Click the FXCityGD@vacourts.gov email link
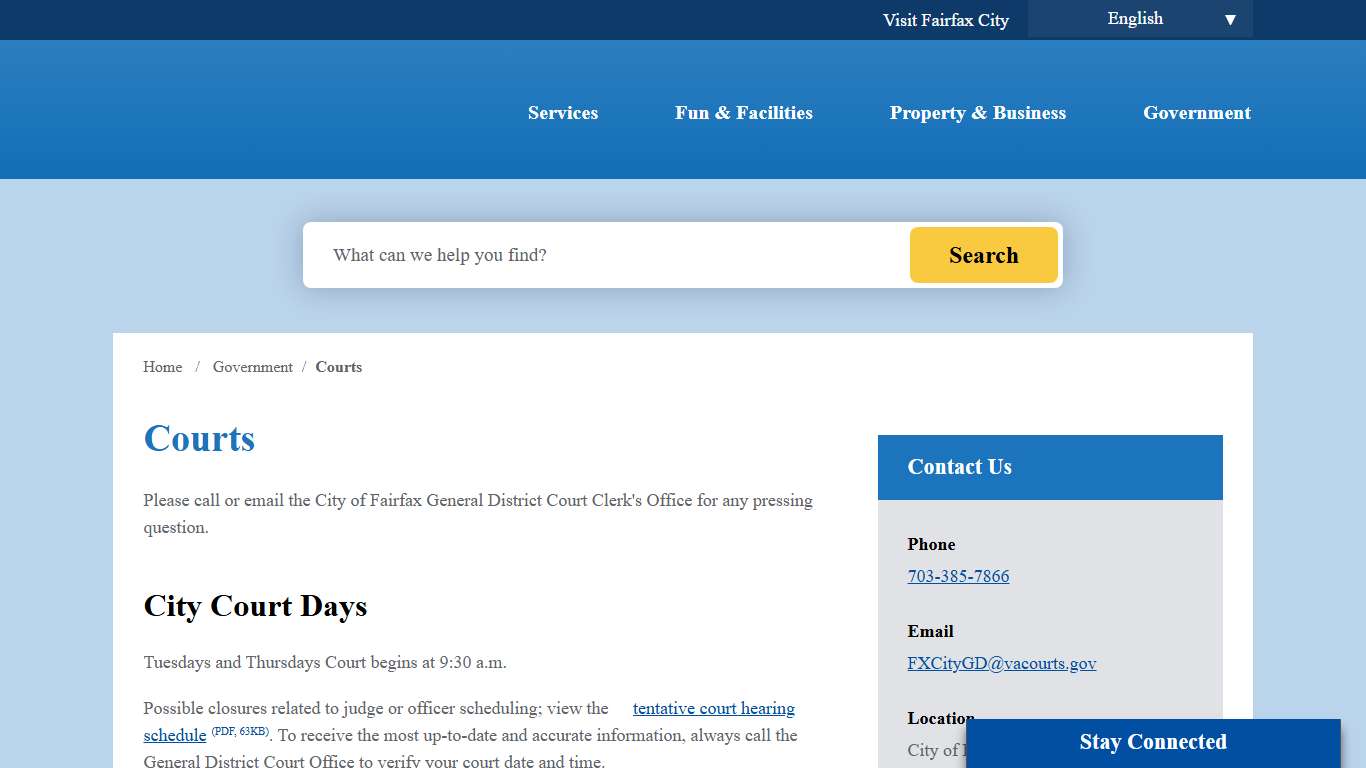This screenshot has height=768, width=1366. [1001, 663]
